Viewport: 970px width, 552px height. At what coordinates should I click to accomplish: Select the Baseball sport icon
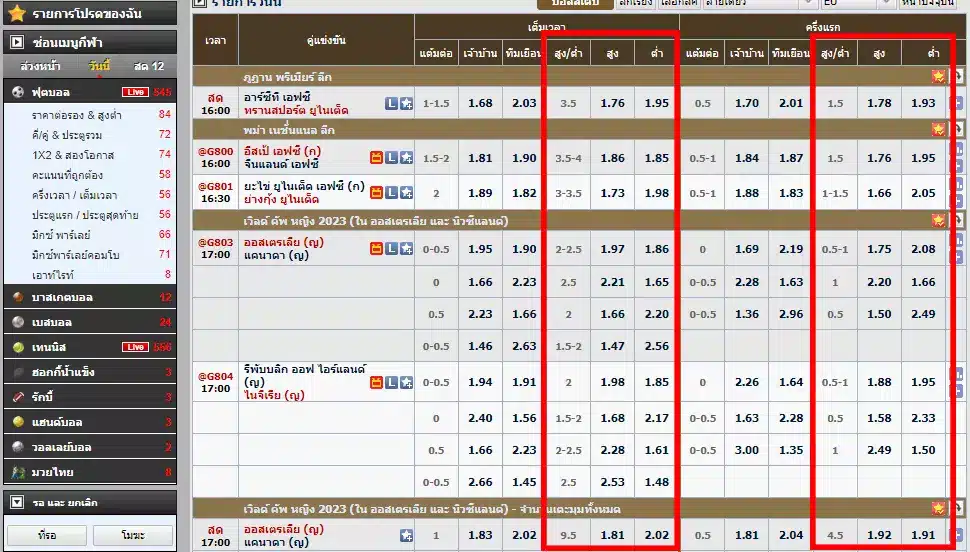pyautogui.click(x=19, y=322)
